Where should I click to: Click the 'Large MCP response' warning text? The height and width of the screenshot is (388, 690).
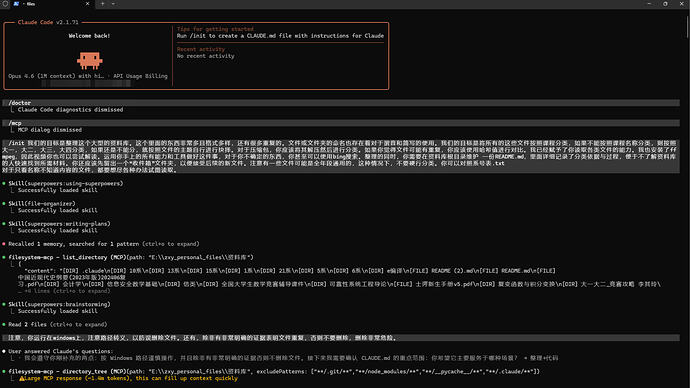[x=131, y=378]
